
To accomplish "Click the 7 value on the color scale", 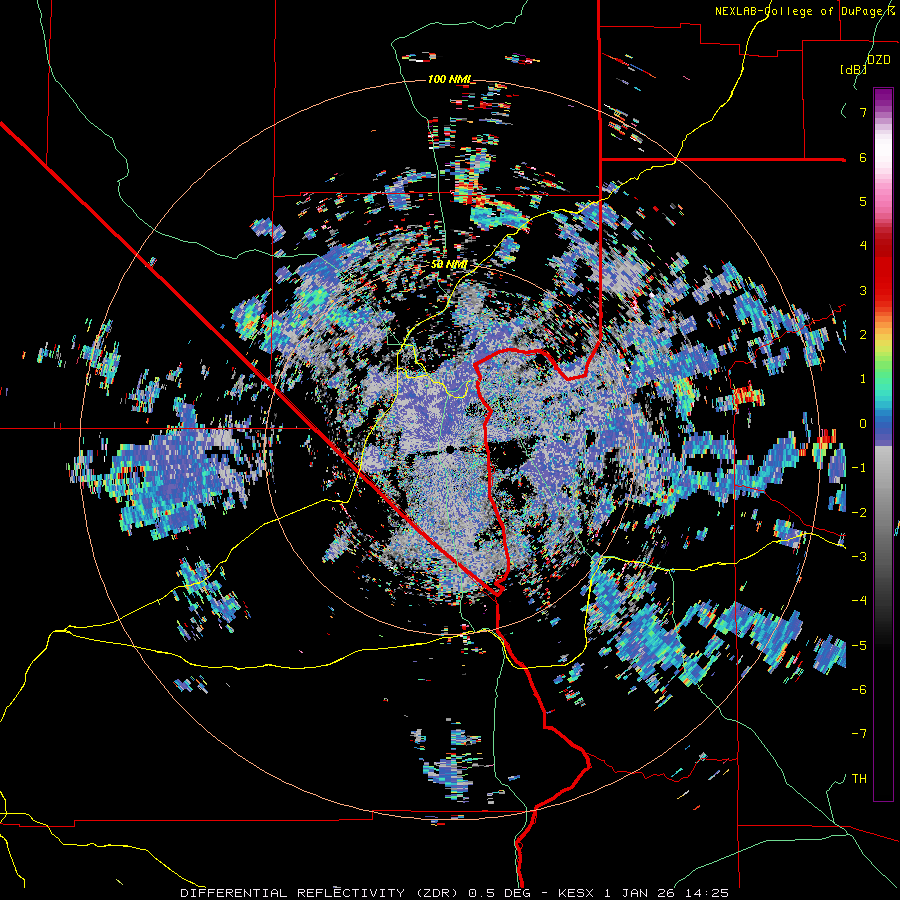I will click(863, 112).
